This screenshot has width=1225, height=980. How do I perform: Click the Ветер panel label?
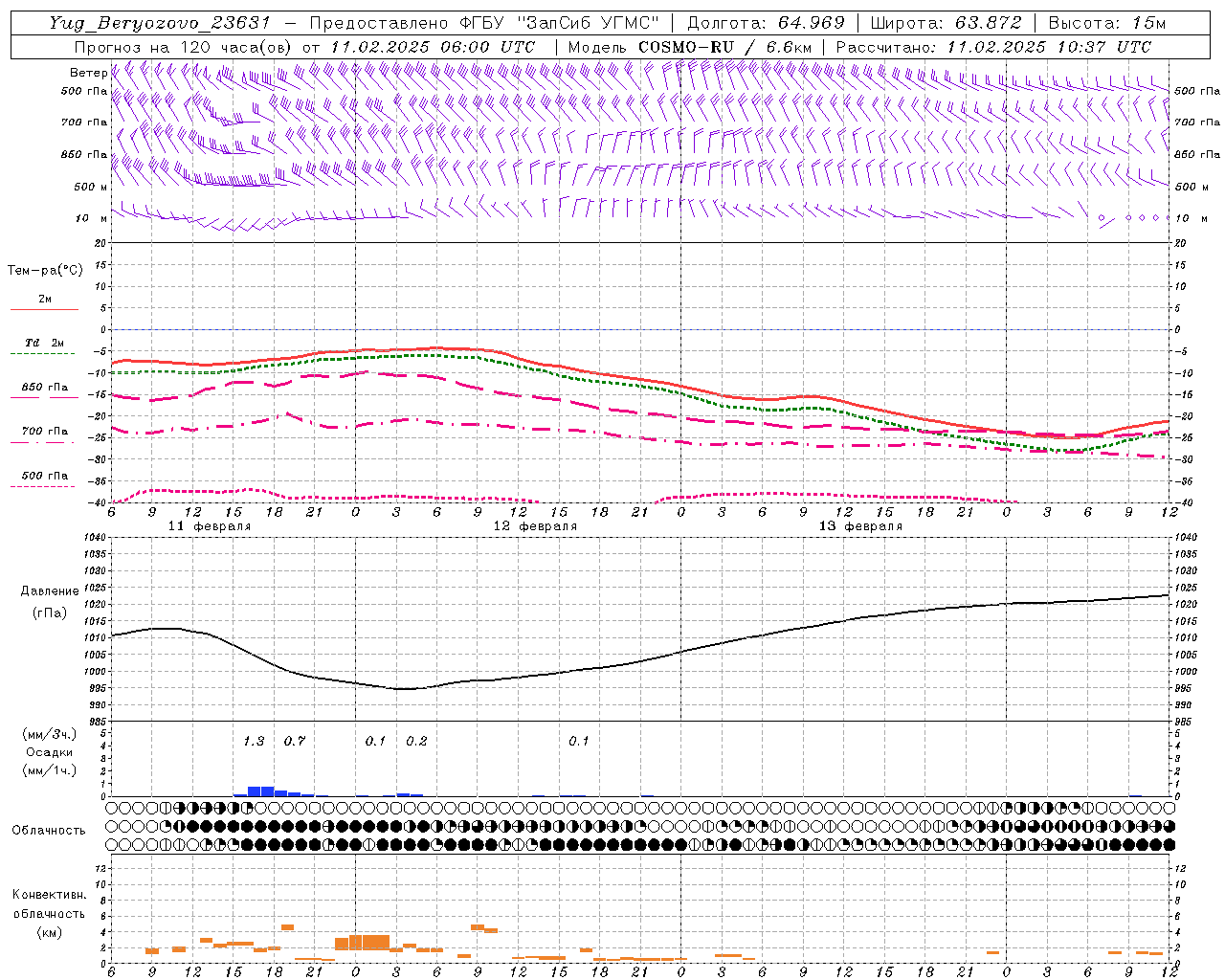pos(88,73)
